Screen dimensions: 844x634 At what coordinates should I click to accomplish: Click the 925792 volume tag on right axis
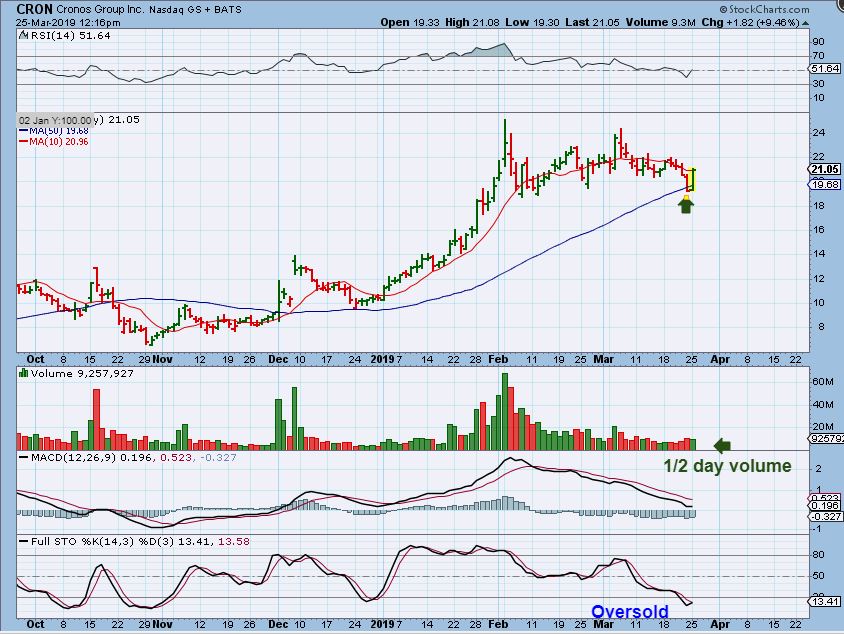(827, 439)
